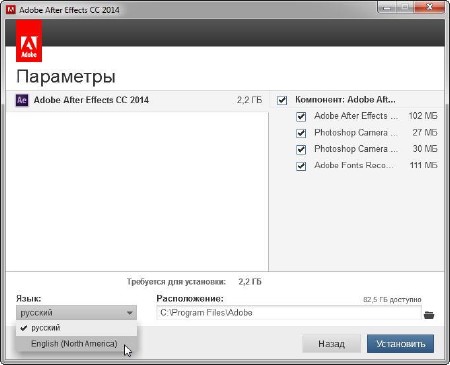Uncheck the Компонент: Adobe Aft... checkbox

point(282,100)
